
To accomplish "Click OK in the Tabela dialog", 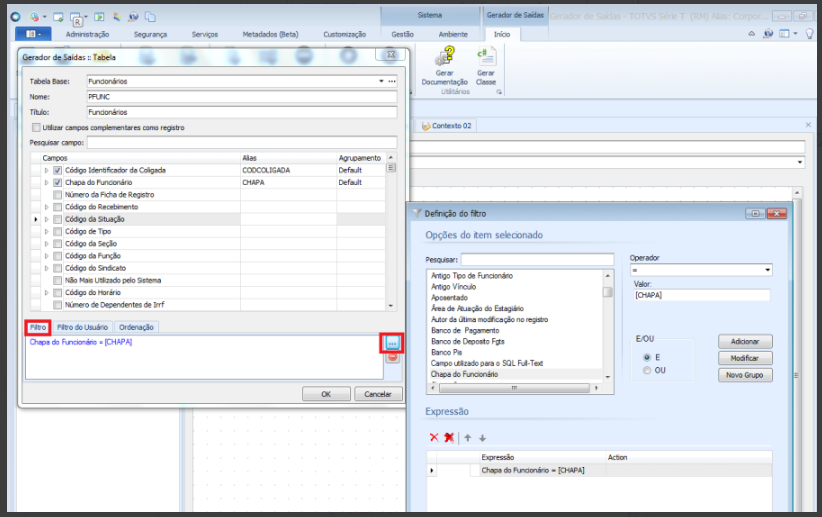I will point(326,394).
